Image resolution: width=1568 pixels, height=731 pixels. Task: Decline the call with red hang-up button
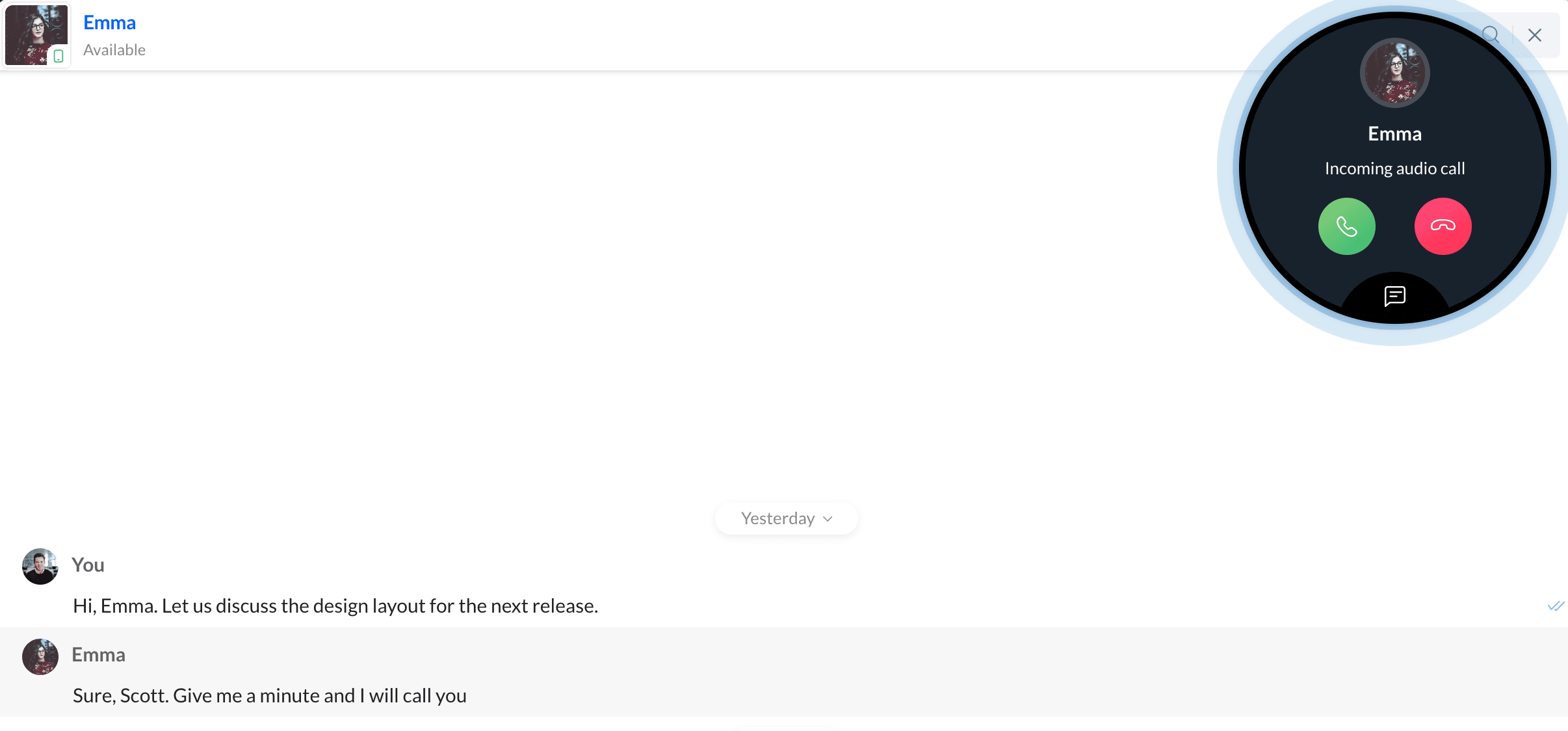1443,226
